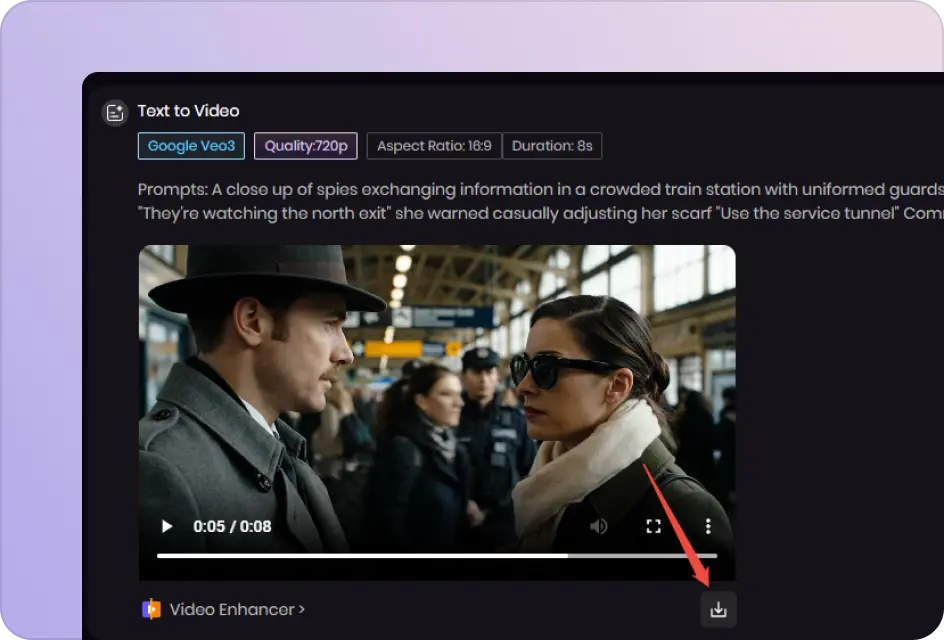The width and height of the screenshot is (944, 640).
Task: Select the Duration: 8s label
Action: pyautogui.click(x=553, y=145)
